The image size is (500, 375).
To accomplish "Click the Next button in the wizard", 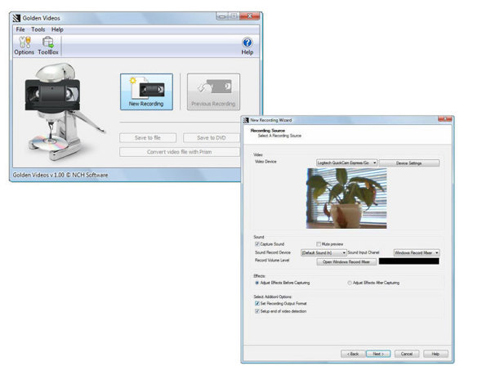I will tap(378, 354).
